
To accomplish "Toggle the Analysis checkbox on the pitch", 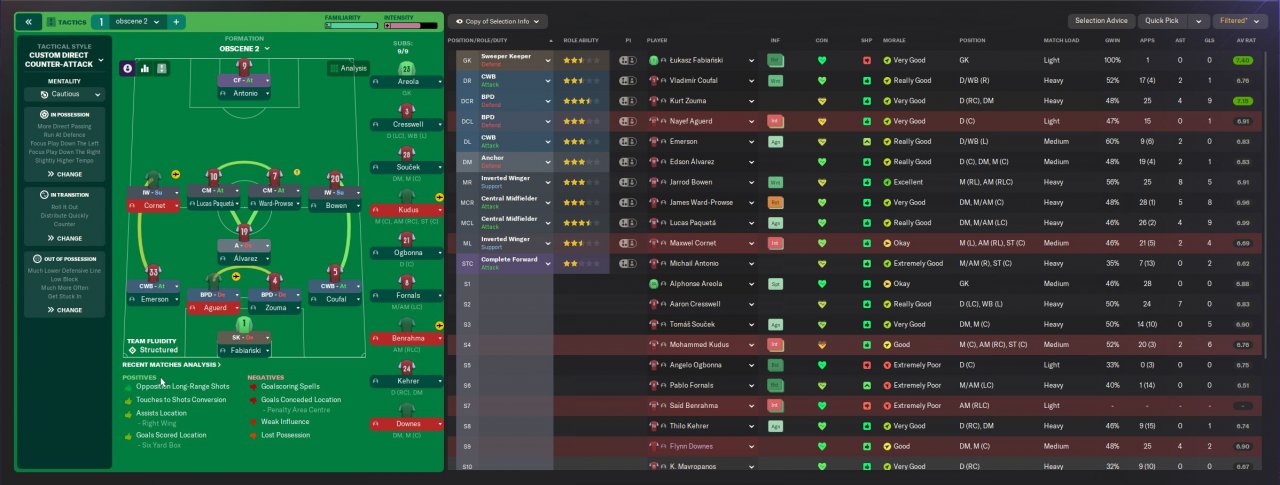I will 334,68.
